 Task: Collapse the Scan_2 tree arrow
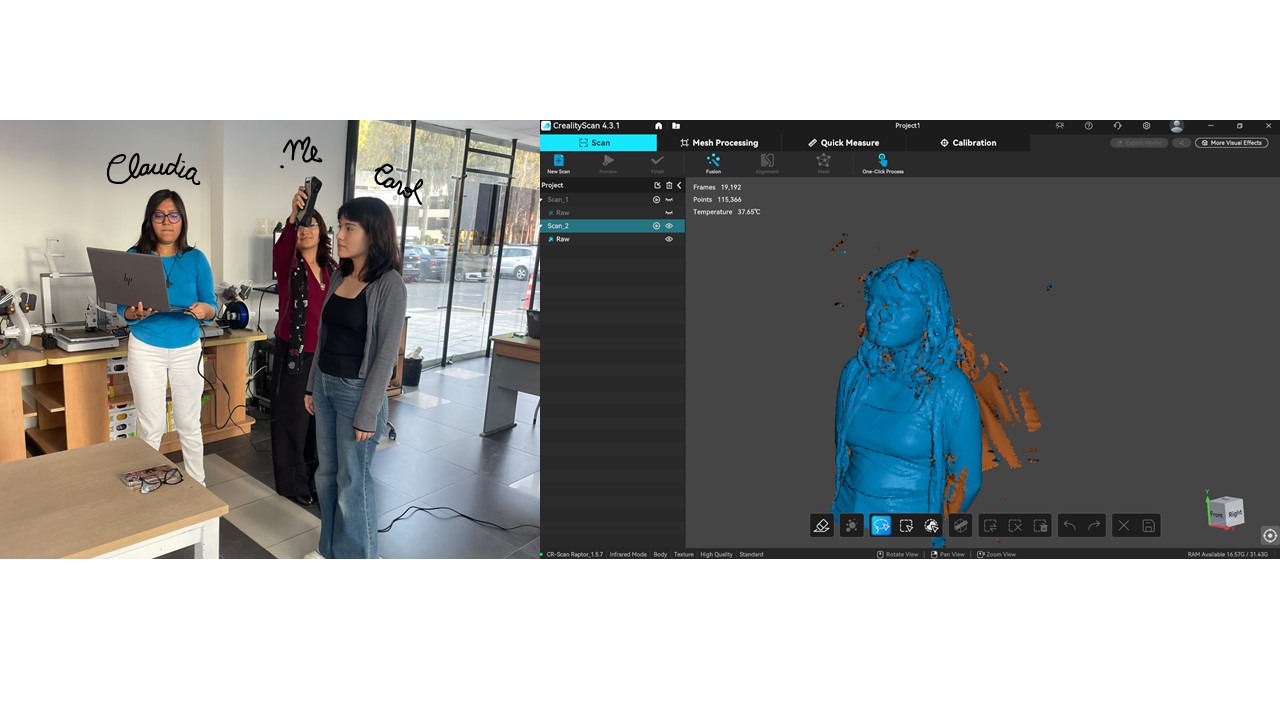(x=542, y=226)
